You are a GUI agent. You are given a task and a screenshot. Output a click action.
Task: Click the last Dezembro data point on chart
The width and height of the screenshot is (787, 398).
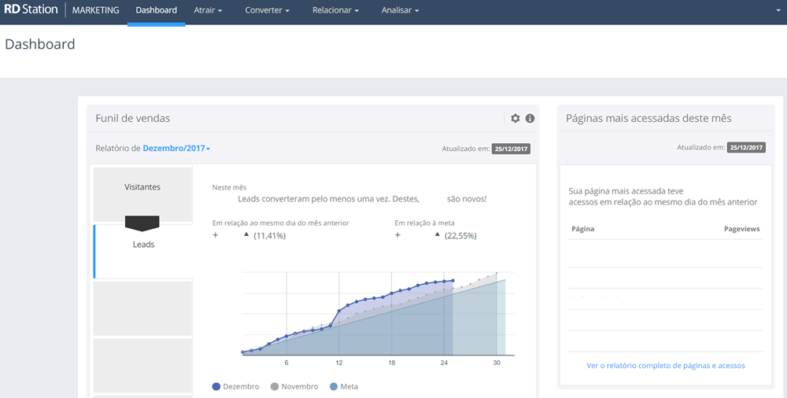click(453, 281)
